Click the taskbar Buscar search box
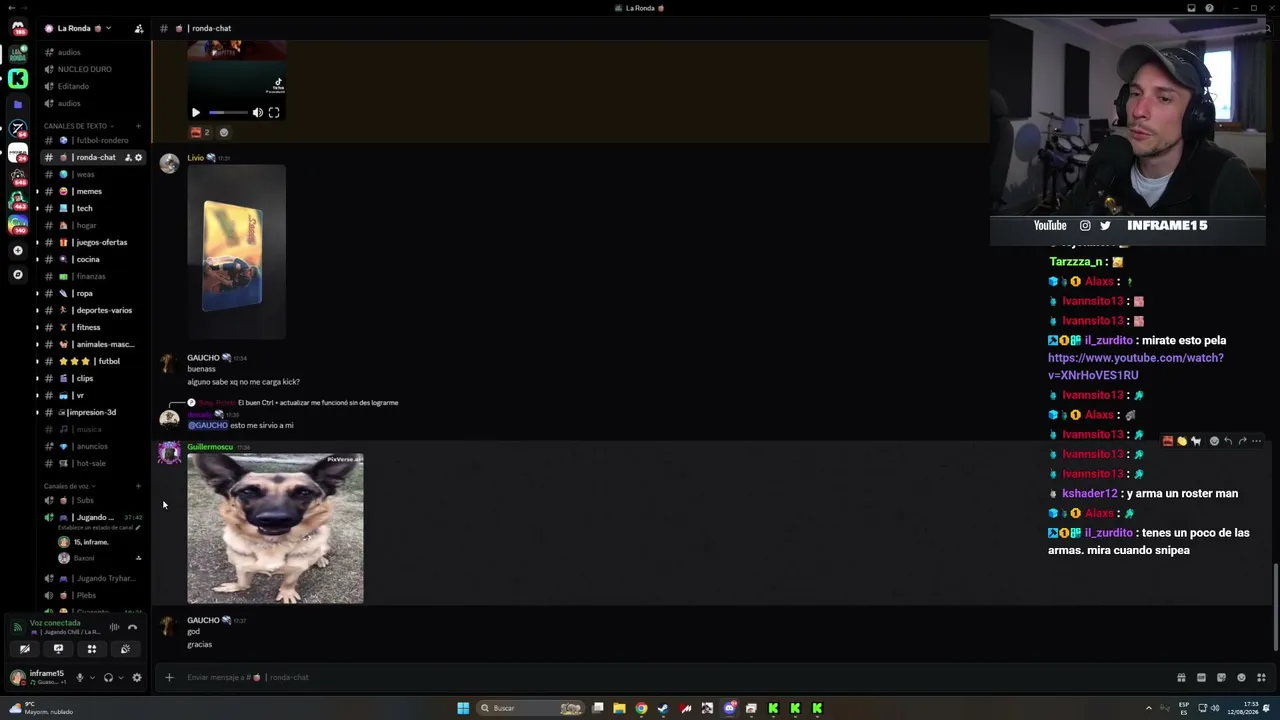 point(530,708)
